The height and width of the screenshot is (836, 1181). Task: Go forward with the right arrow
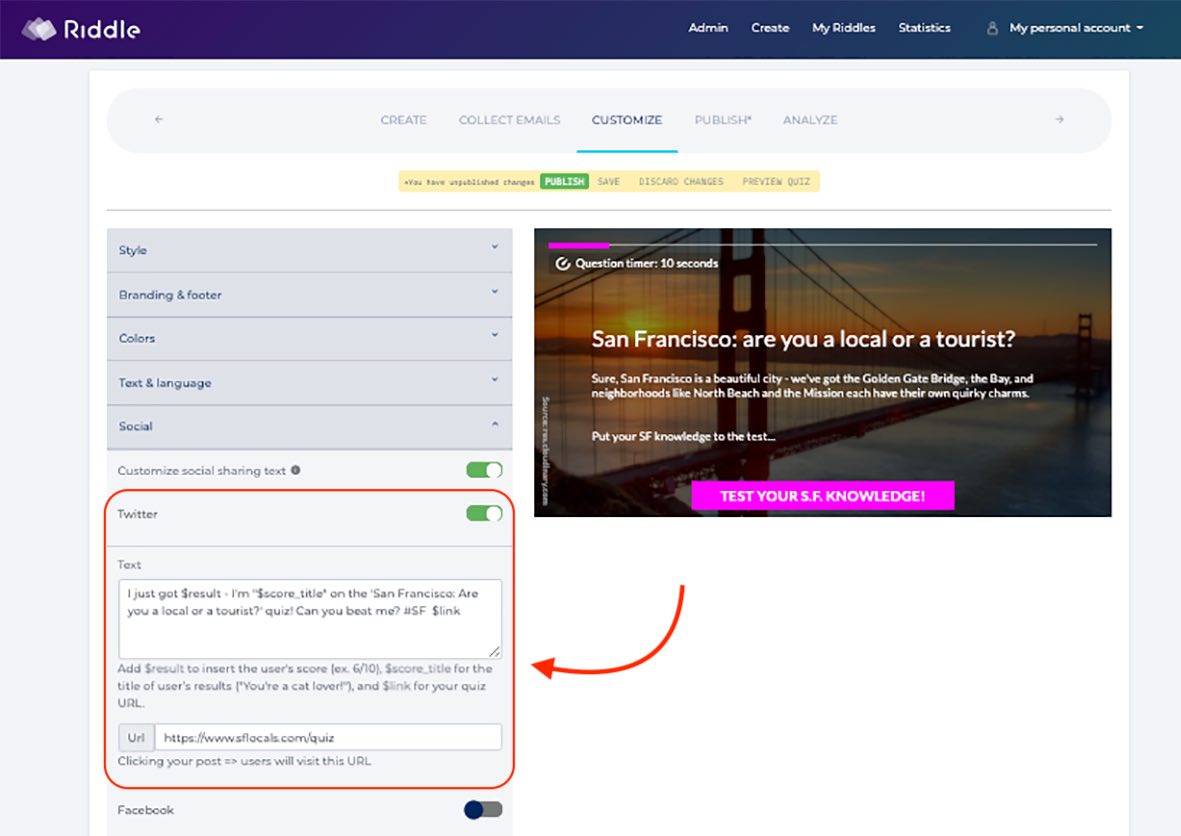(1060, 119)
